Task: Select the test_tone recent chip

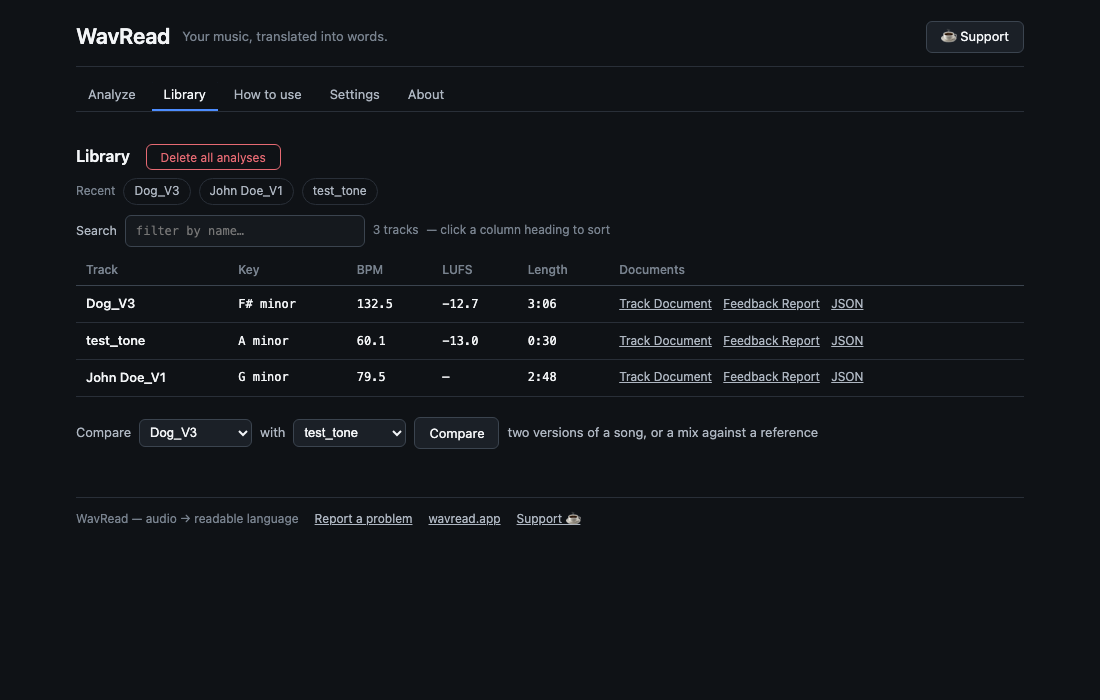Action: point(340,191)
